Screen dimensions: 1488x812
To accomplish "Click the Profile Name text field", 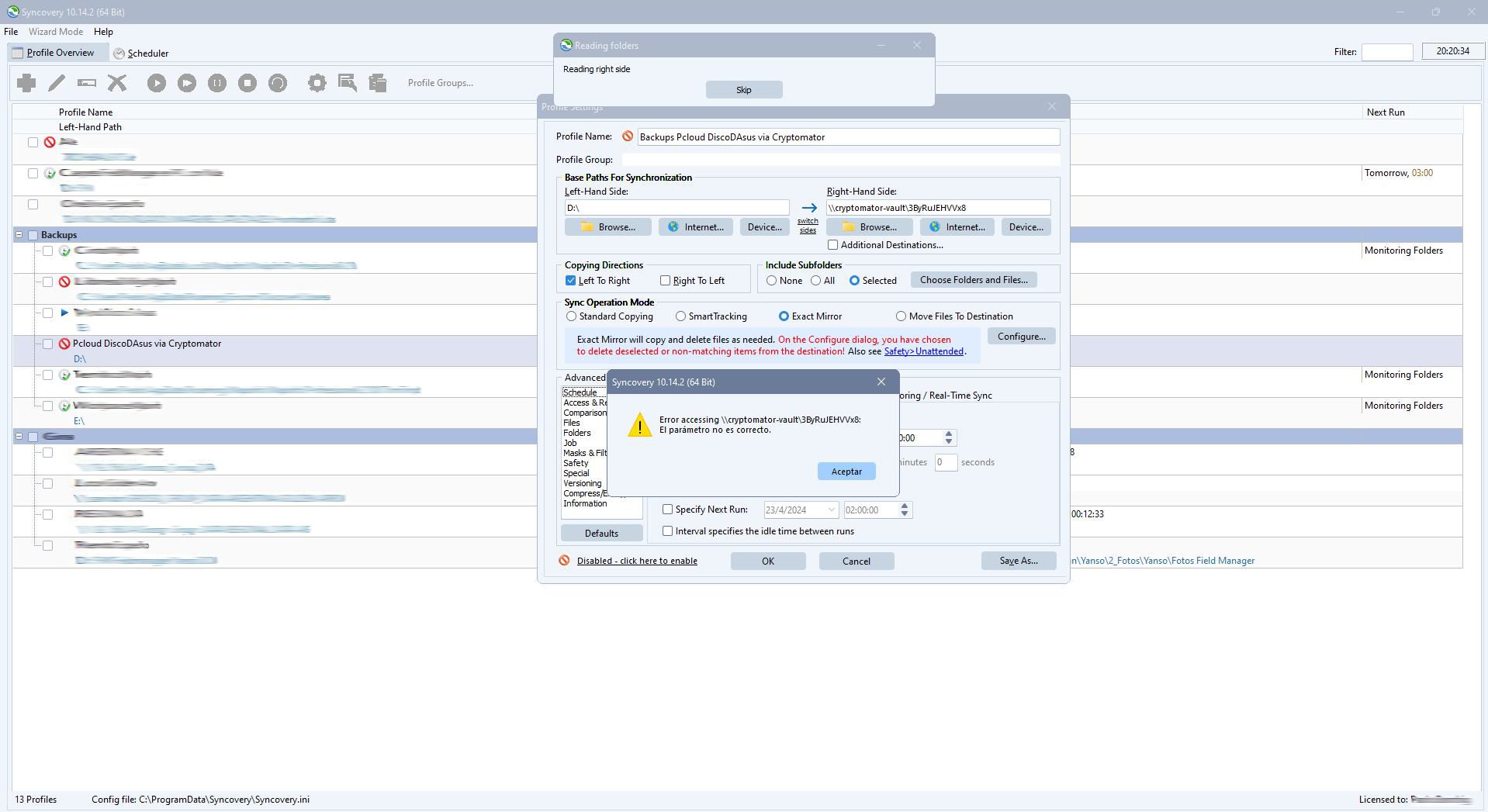I will point(848,137).
